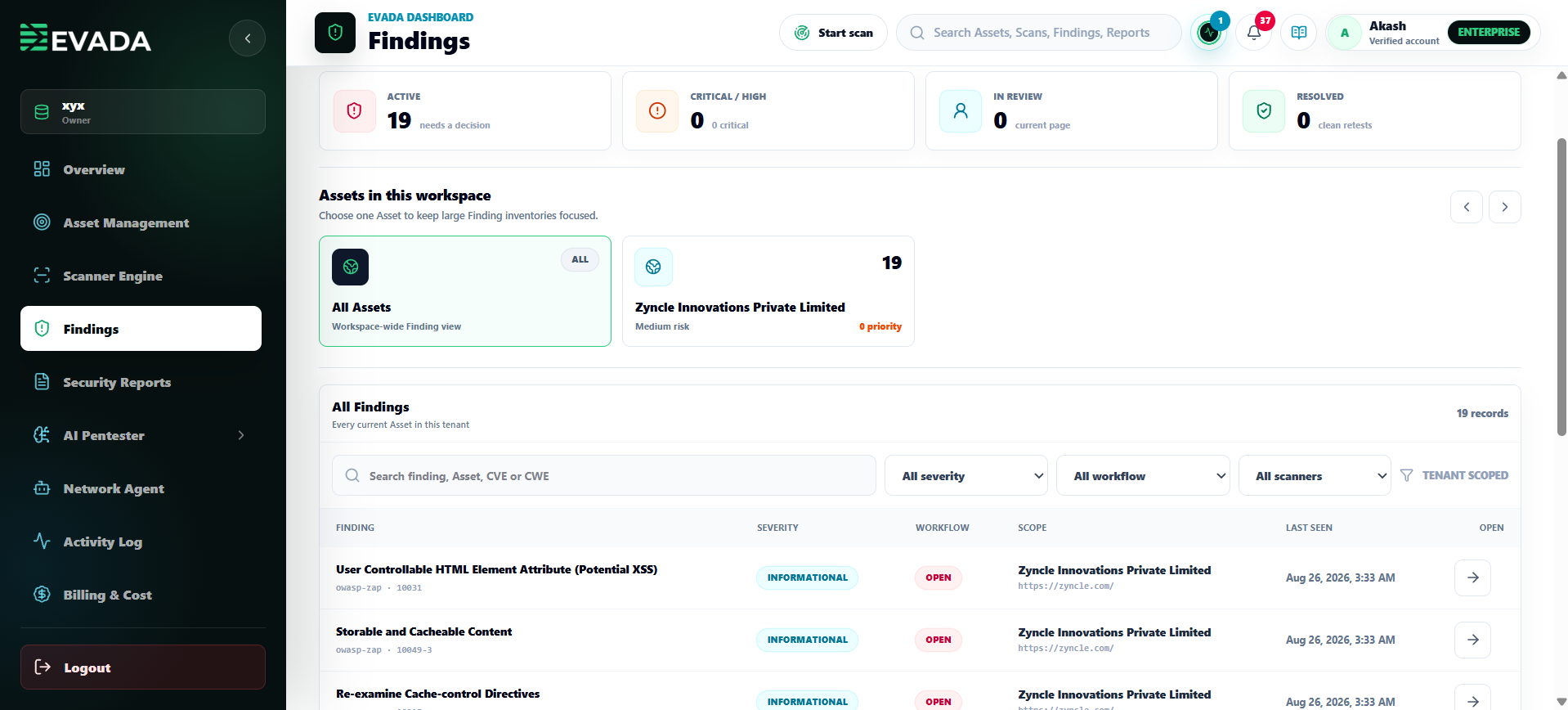Open the All workflow dropdown
The width and height of the screenshot is (1568, 710).
click(1143, 475)
